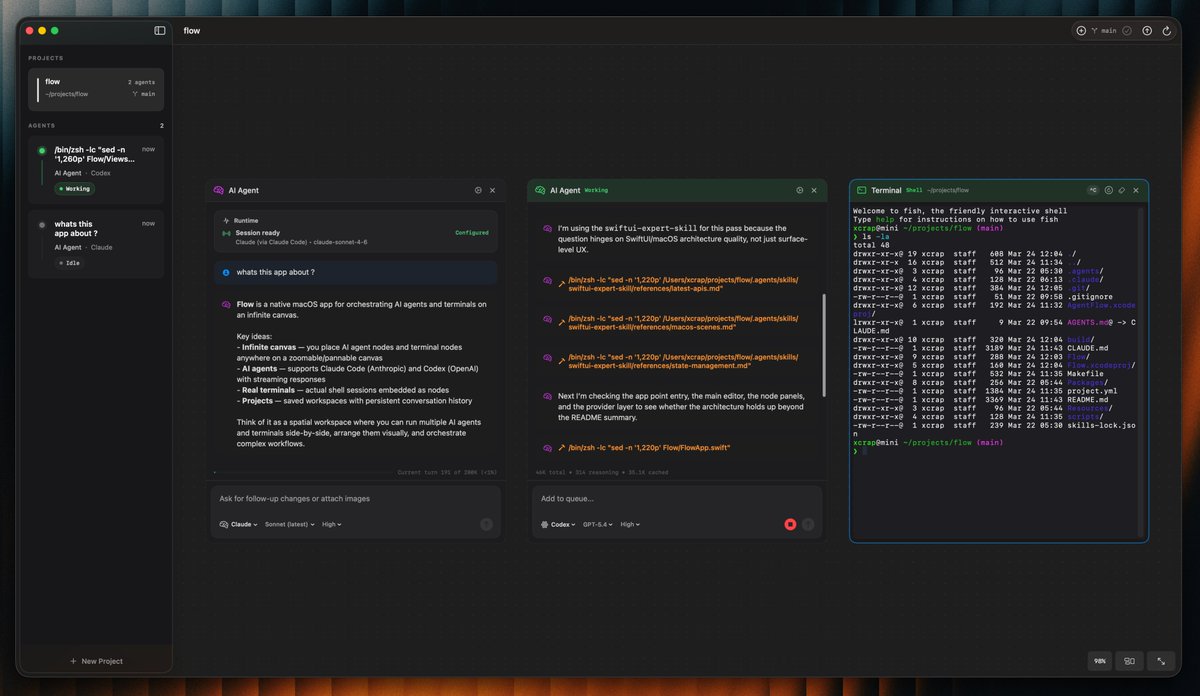
Task: Click the layout arrange icon at the bottom right
Action: [x=1130, y=661]
